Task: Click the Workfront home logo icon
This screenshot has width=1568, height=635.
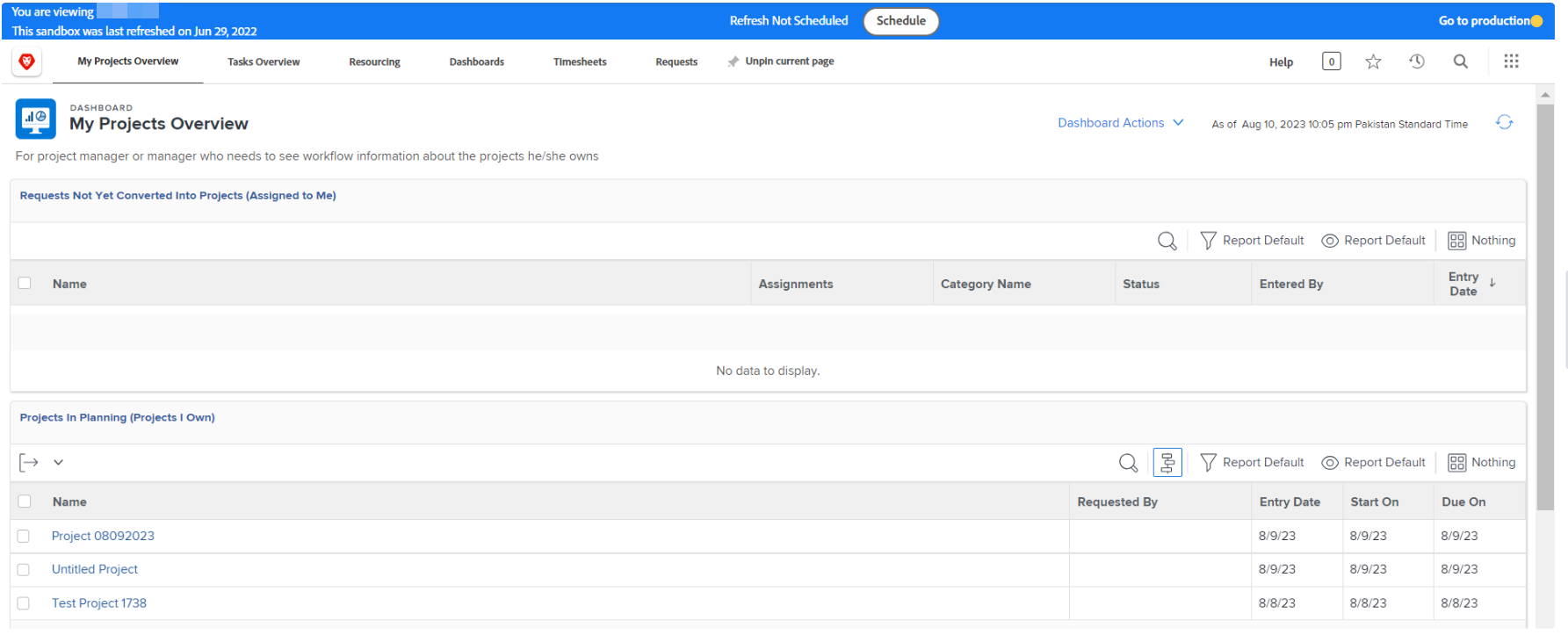Action: click(x=27, y=61)
